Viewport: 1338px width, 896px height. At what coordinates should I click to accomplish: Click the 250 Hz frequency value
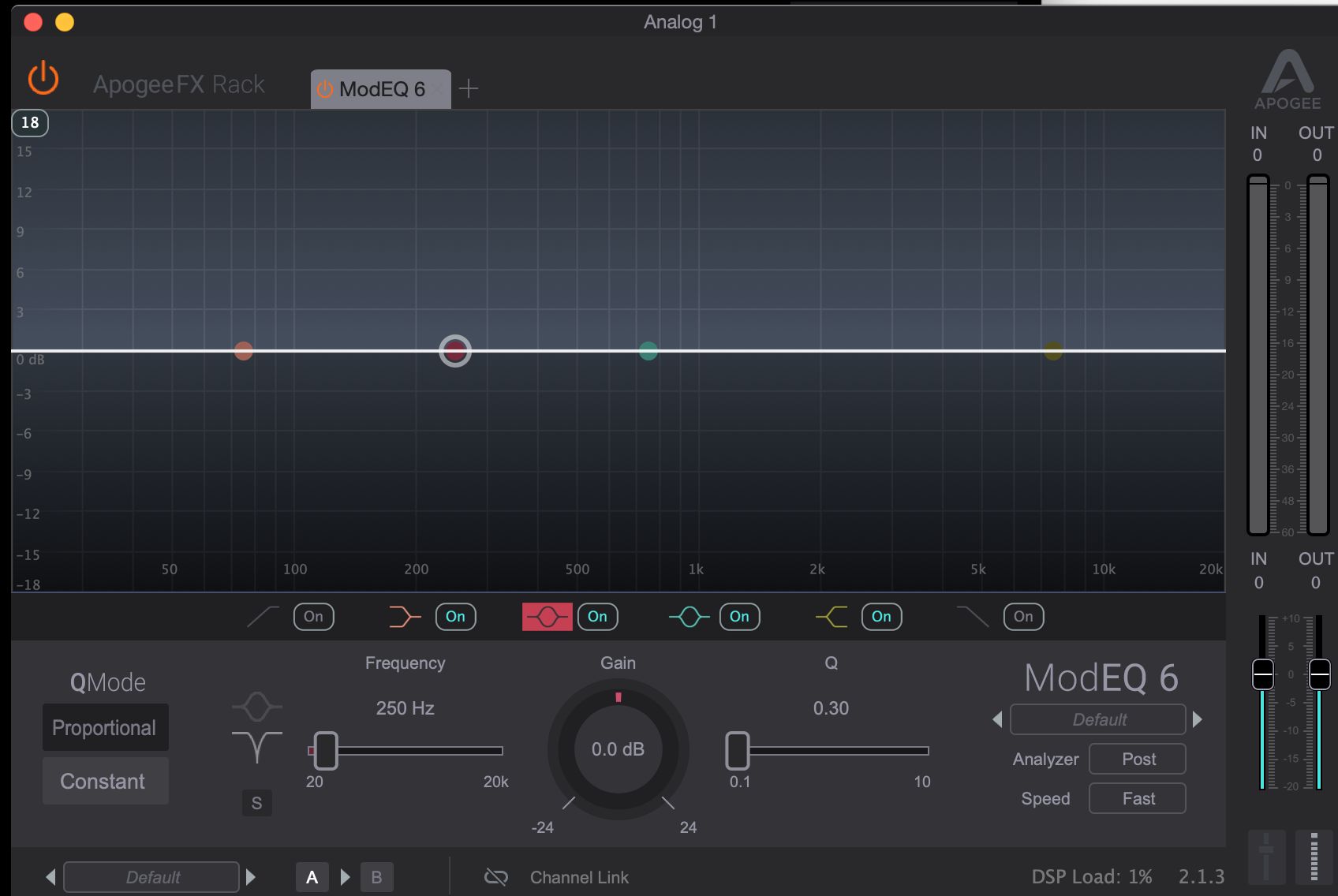(x=405, y=708)
